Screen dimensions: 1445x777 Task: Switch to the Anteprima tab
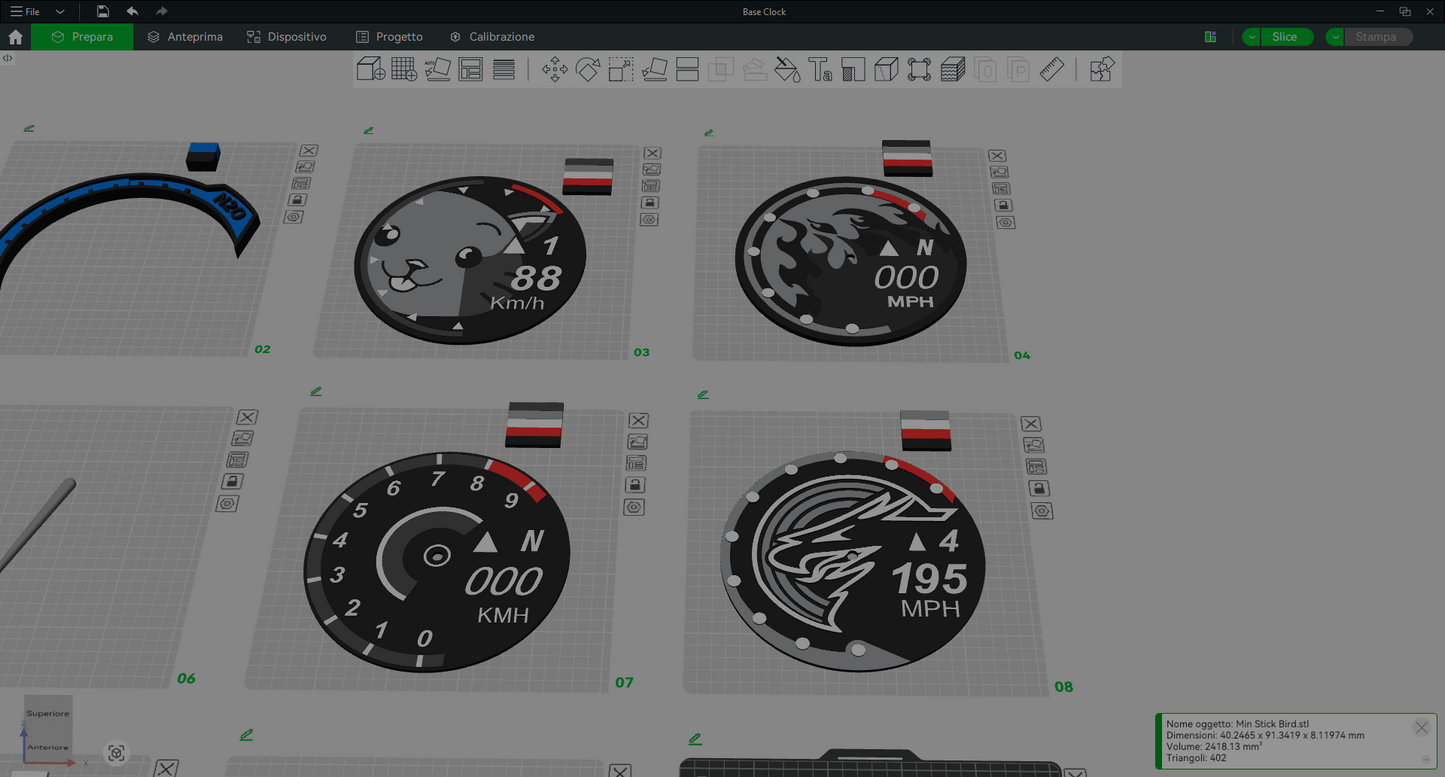(185, 37)
